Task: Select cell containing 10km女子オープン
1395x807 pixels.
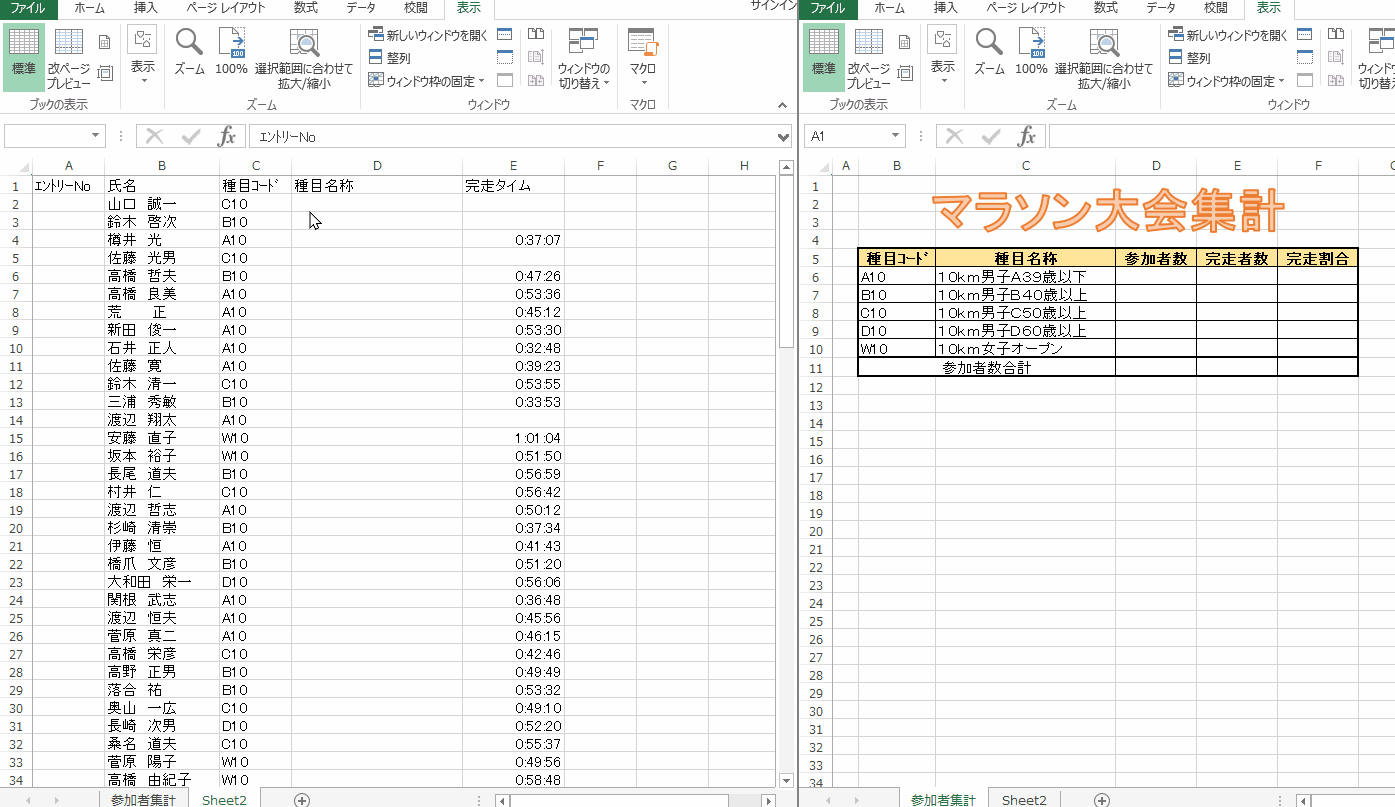Action: pyautogui.click(x=1025, y=349)
